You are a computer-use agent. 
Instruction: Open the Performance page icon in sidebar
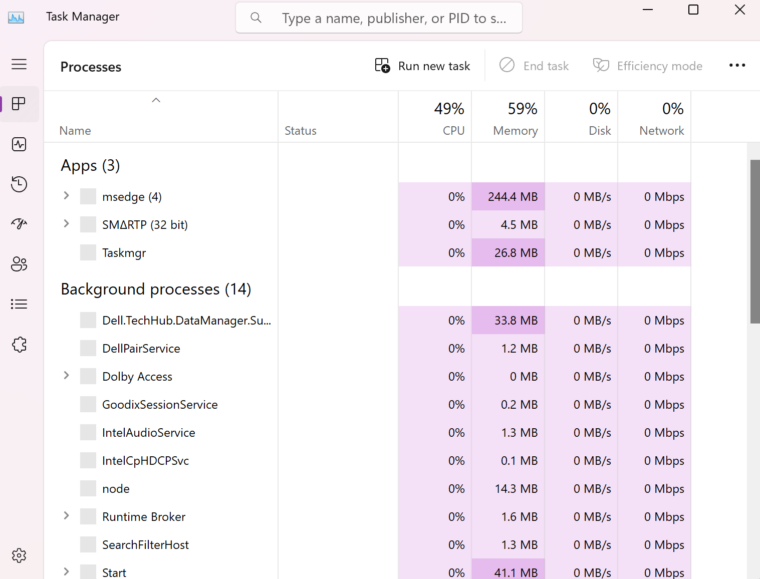[x=19, y=144]
